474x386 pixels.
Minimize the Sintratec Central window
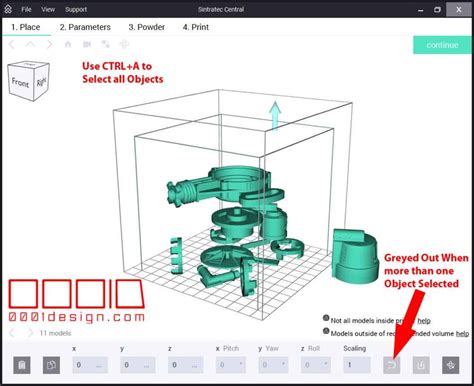[421, 10]
